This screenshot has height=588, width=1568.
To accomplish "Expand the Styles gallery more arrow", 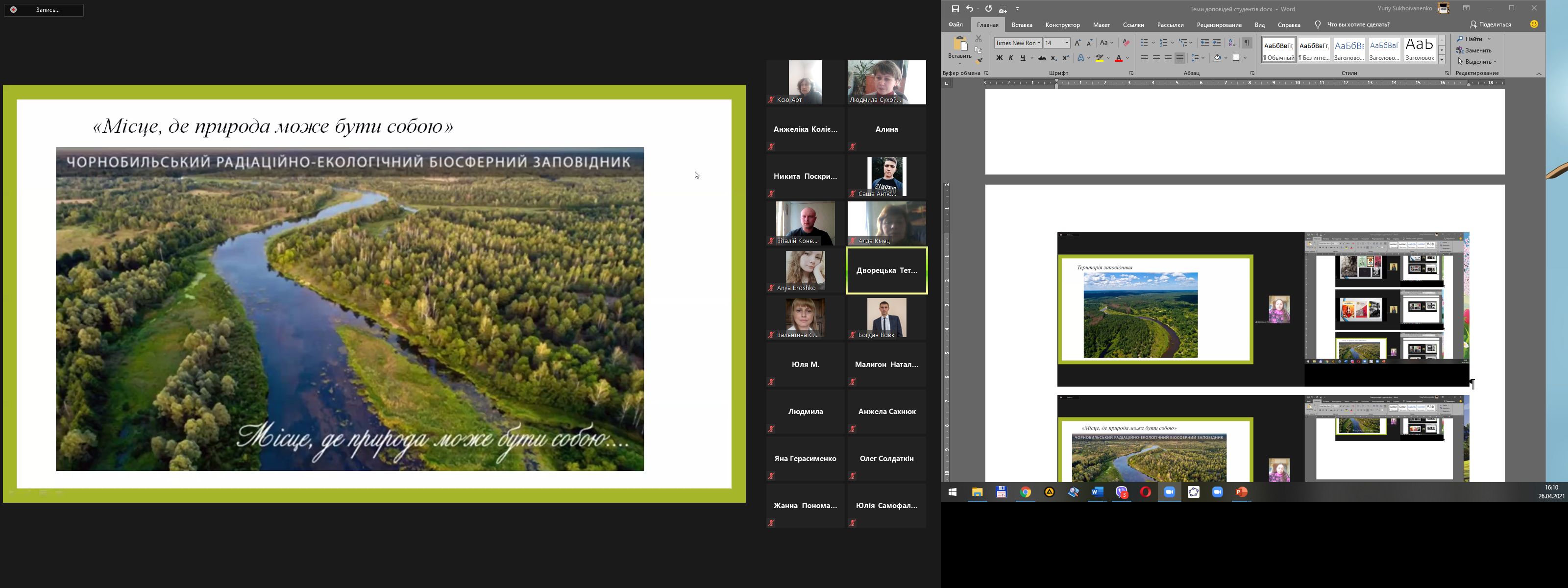I will [1442, 59].
